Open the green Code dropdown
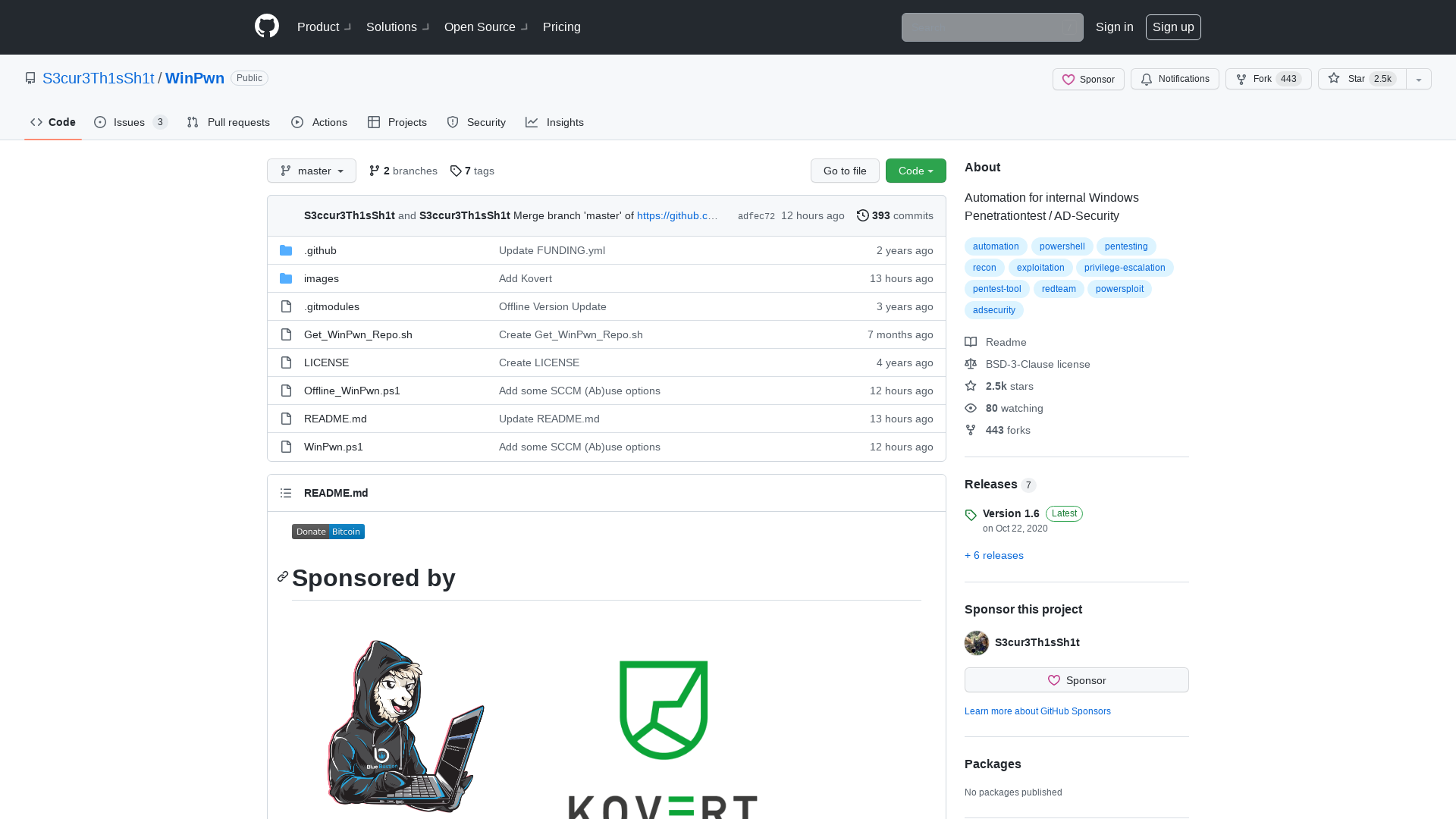This screenshot has width=1456, height=819. coord(915,171)
